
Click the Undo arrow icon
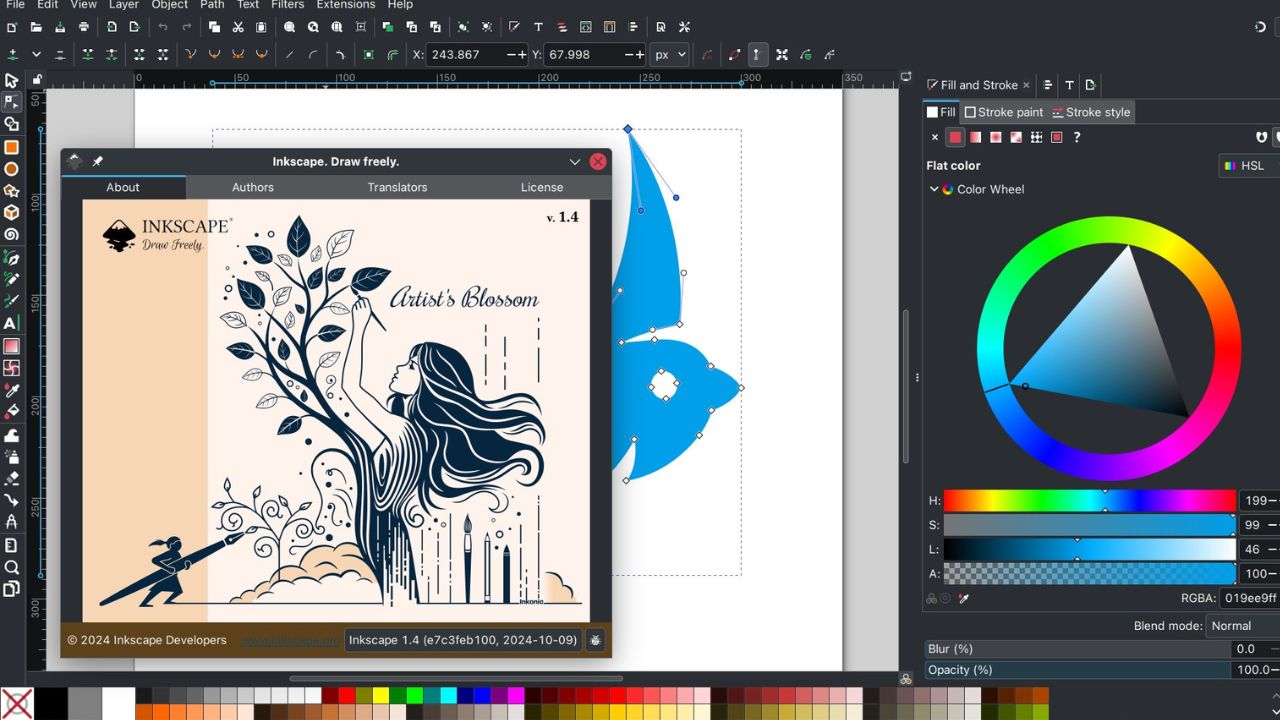163,27
